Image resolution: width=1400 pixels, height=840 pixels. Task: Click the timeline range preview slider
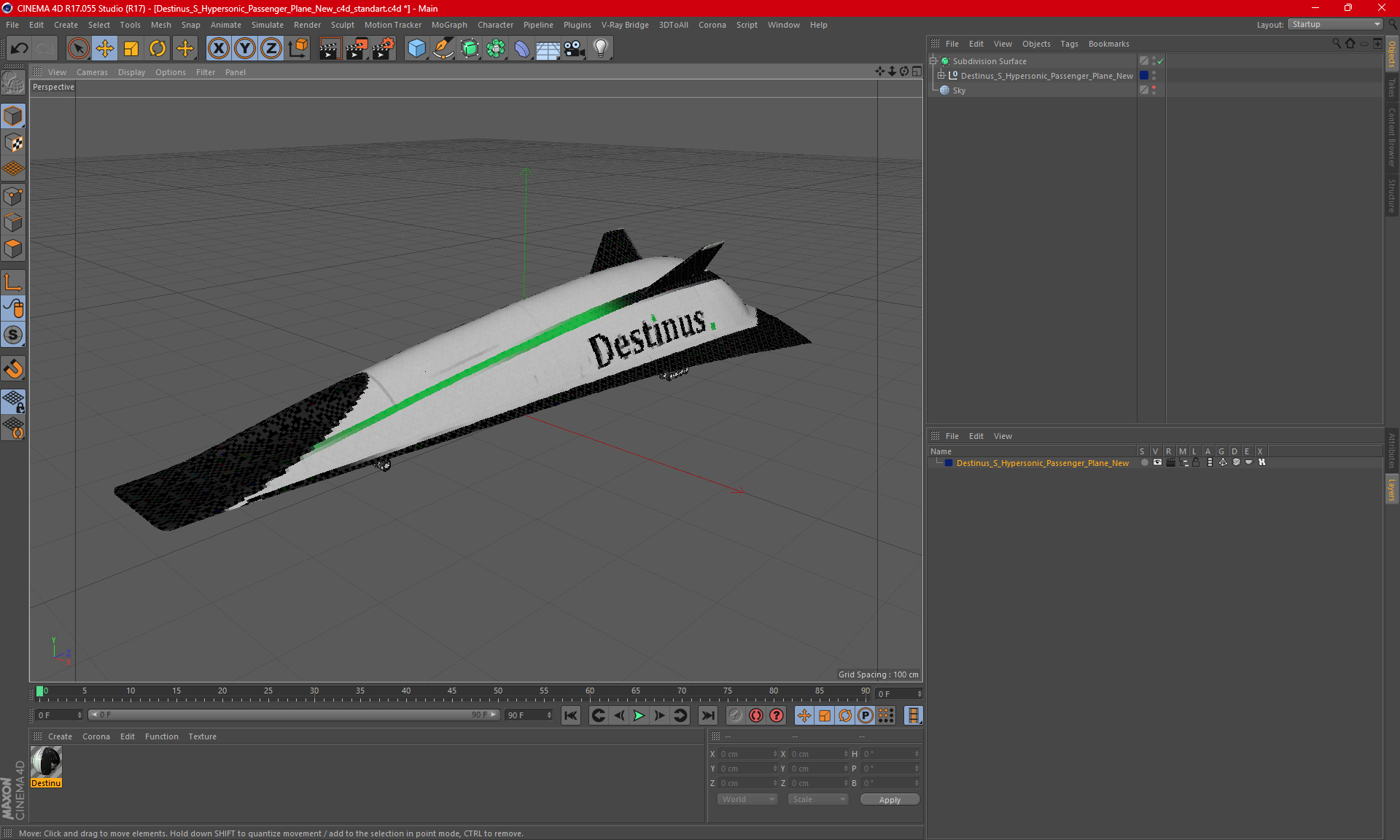tap(294, 715)
